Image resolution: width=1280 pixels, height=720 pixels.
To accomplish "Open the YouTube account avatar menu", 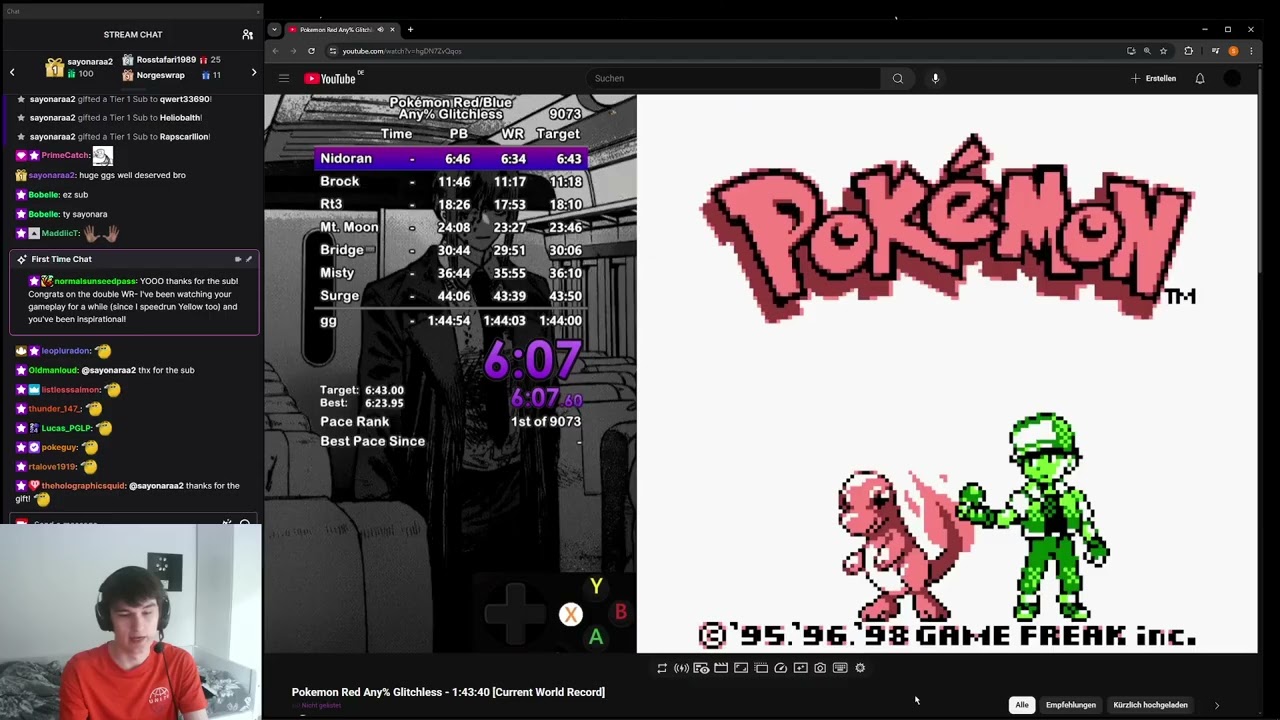I will [x=1232, y=78].
